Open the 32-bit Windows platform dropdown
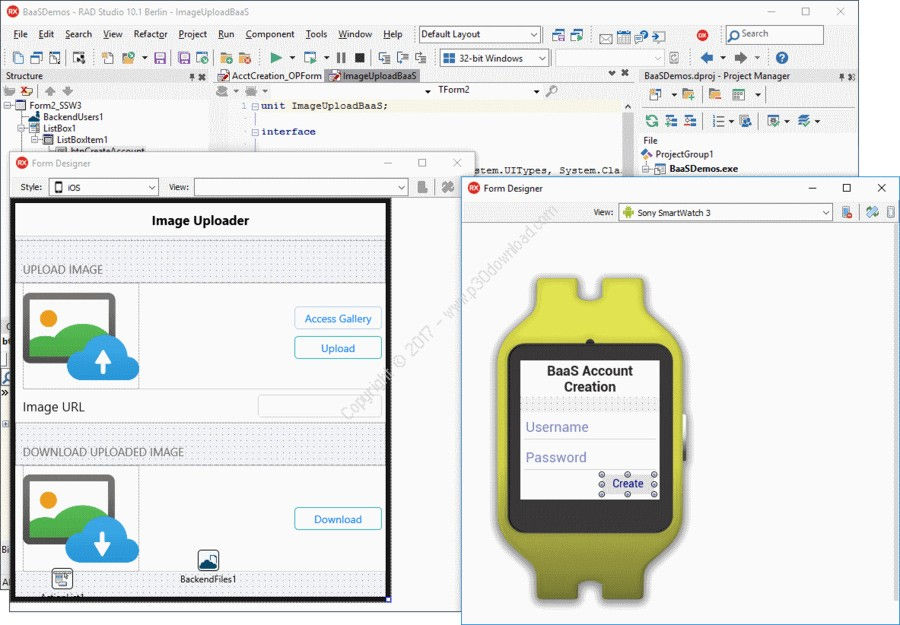 tap(542, 59)
